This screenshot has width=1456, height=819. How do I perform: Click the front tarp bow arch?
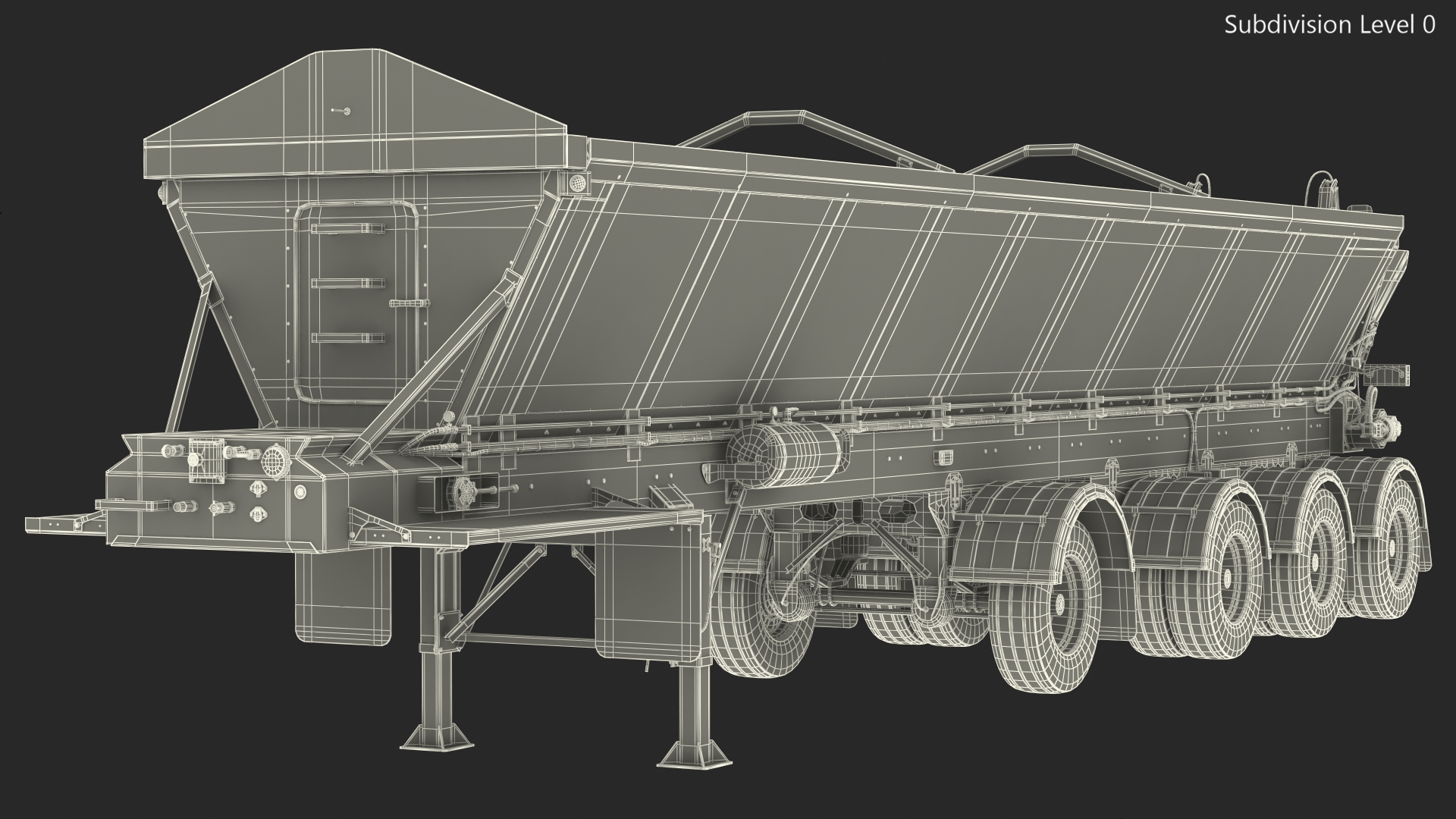[x=773, y=116]
